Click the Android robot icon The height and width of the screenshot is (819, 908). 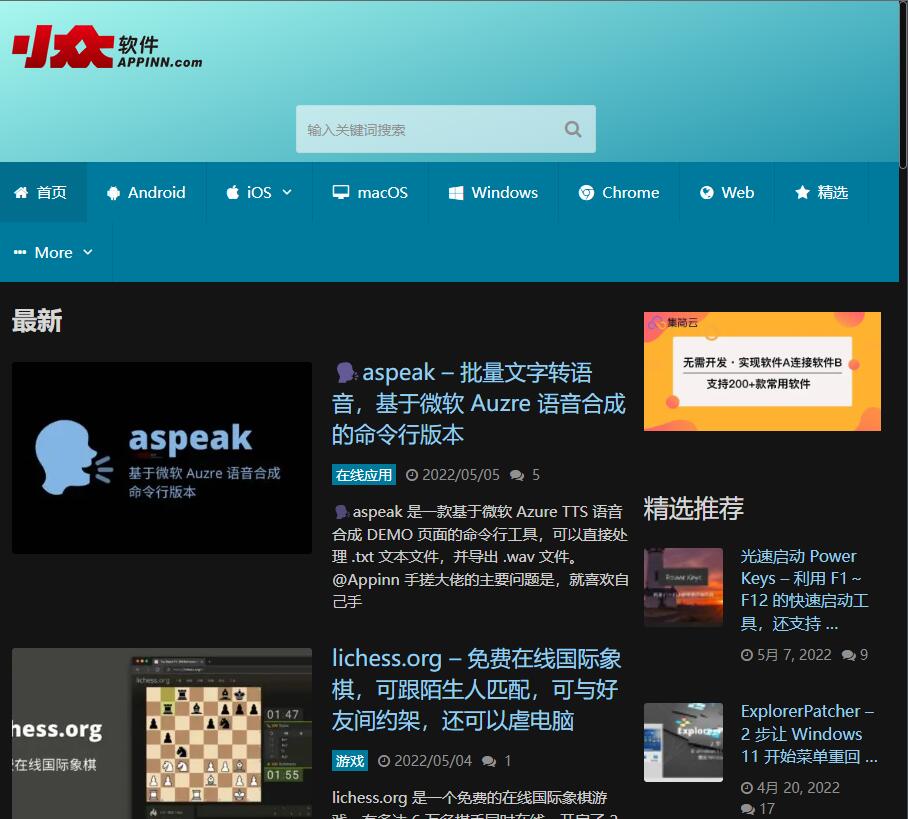(113, 193)
